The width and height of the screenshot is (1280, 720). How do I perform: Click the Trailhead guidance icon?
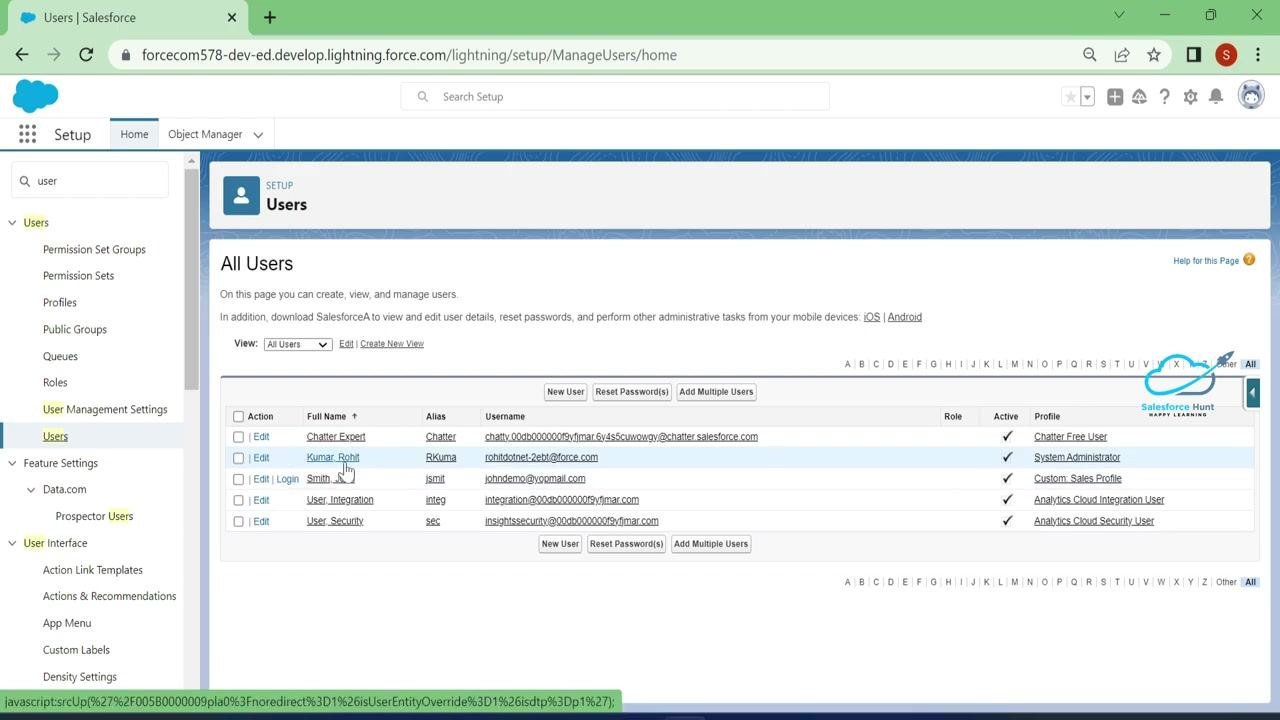(x=1139, y=97)
